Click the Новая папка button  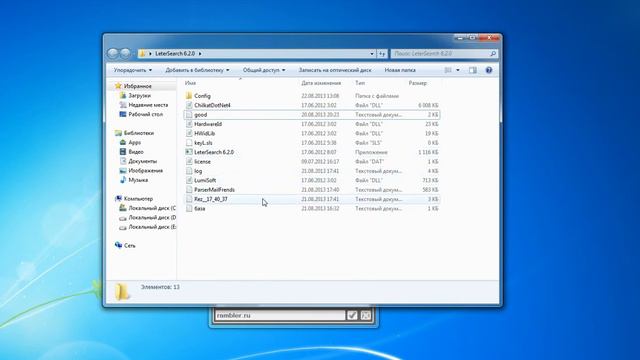[x=400, y=70]
